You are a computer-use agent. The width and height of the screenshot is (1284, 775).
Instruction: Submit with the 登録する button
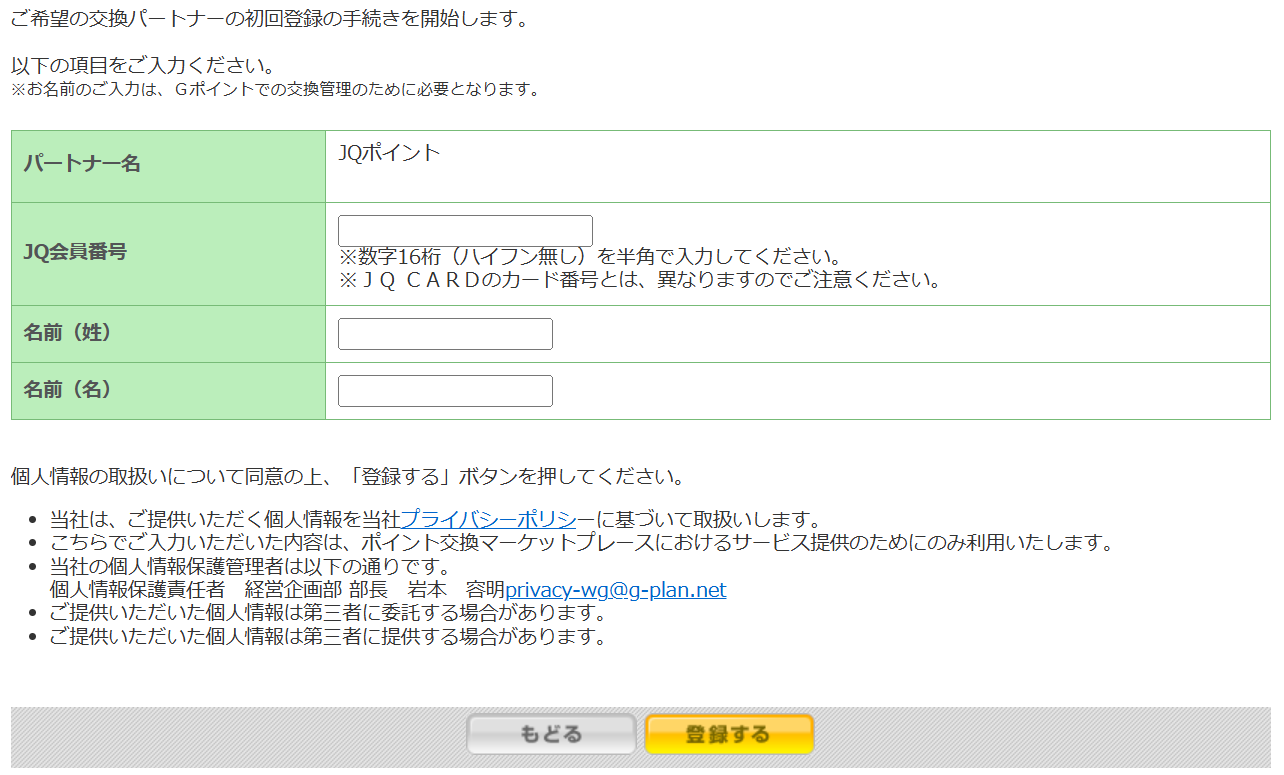(x=729, y=735)
